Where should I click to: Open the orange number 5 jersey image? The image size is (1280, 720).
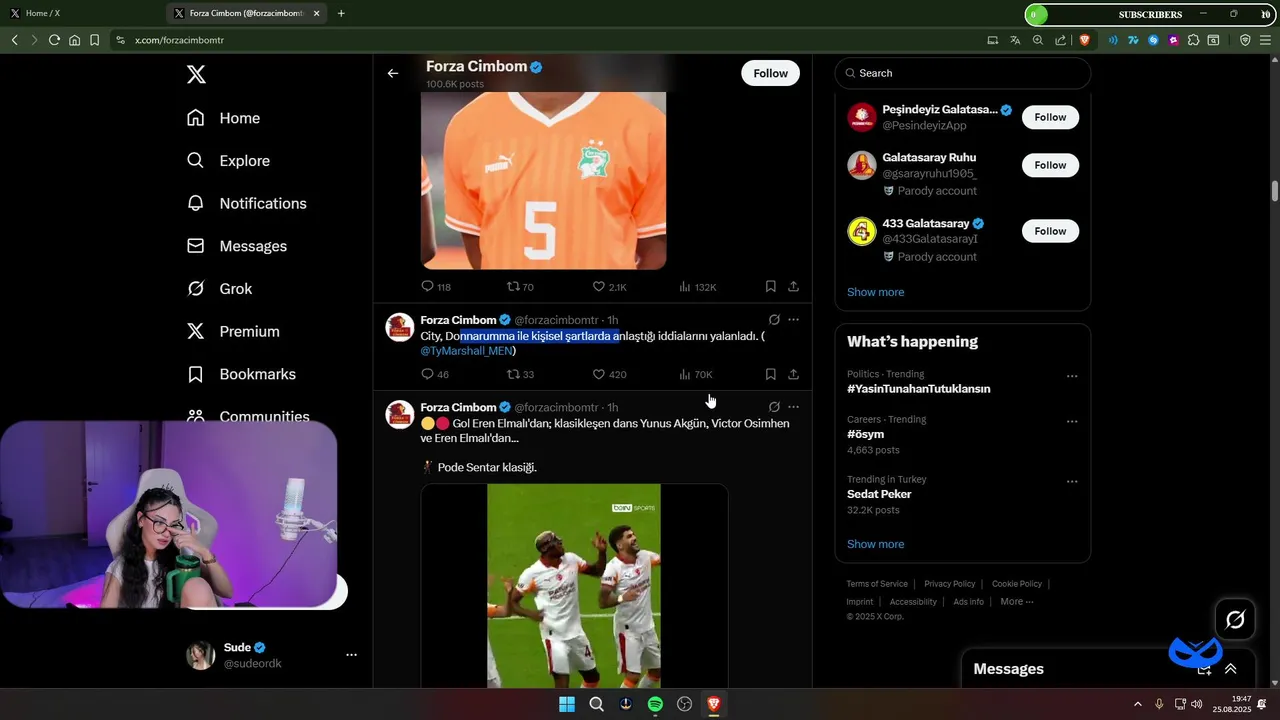coord(543,180)
